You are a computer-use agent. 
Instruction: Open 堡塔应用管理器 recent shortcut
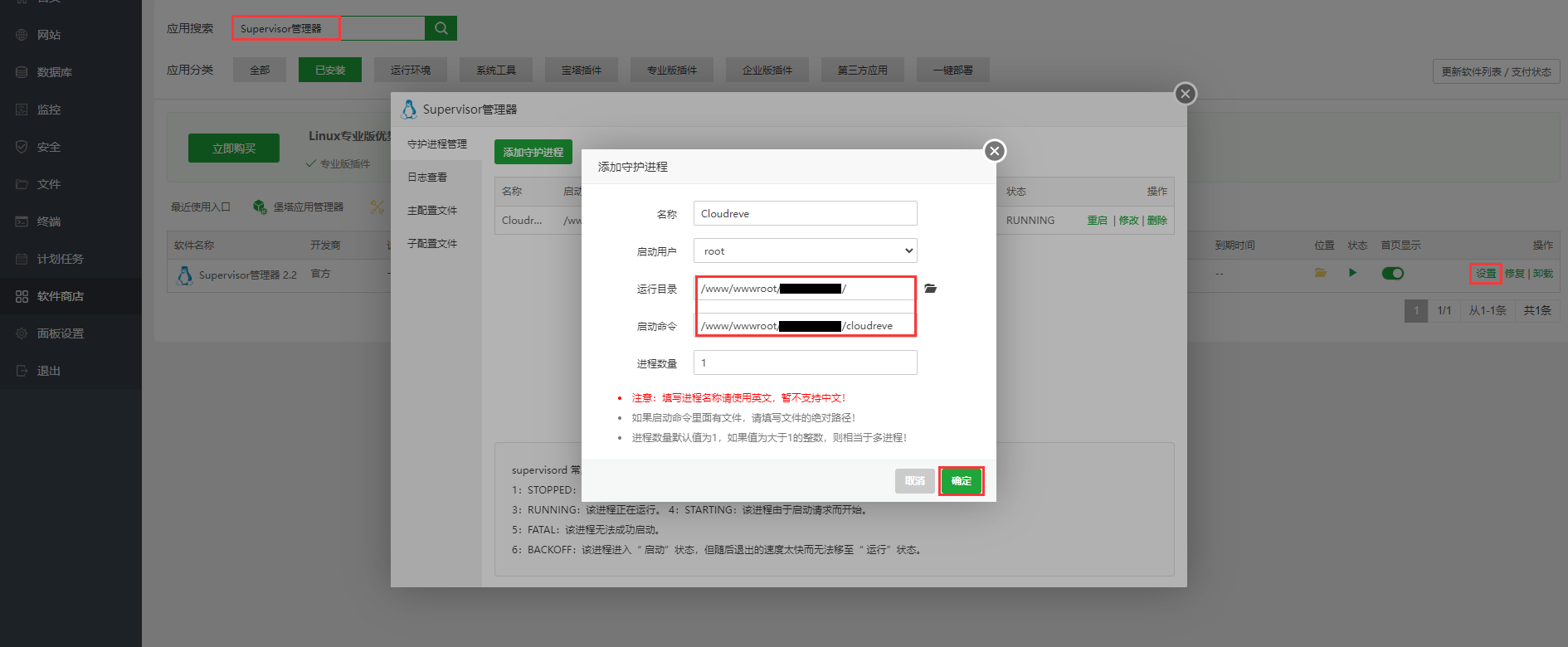pyautogui.click(x=299, y=207)
